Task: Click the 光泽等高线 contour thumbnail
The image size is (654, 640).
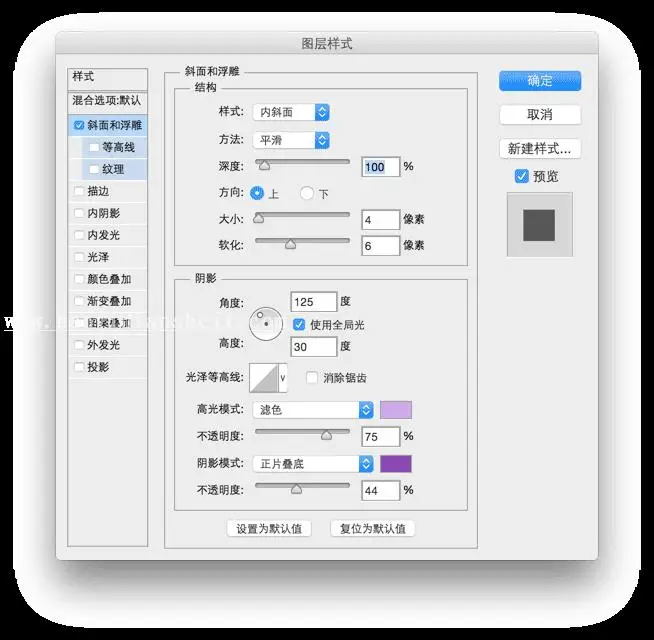Action: pos(264,378)
